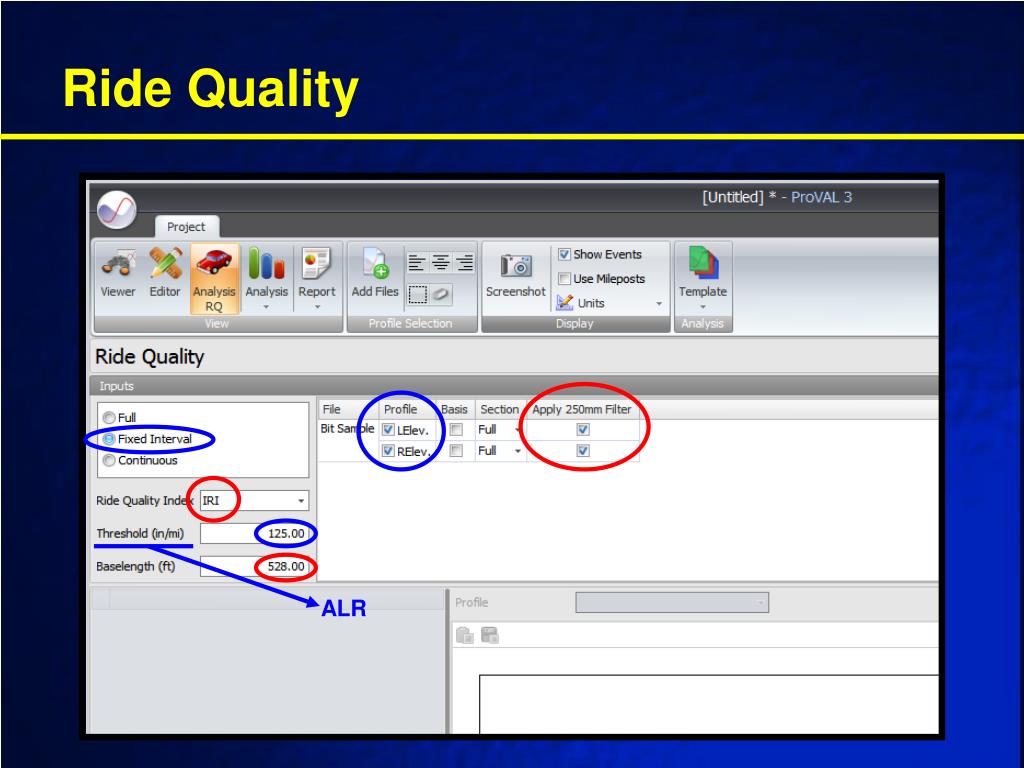1024x768 pixels.
Task: Align profiles right in Profile Selection
Action: (464, 263)
